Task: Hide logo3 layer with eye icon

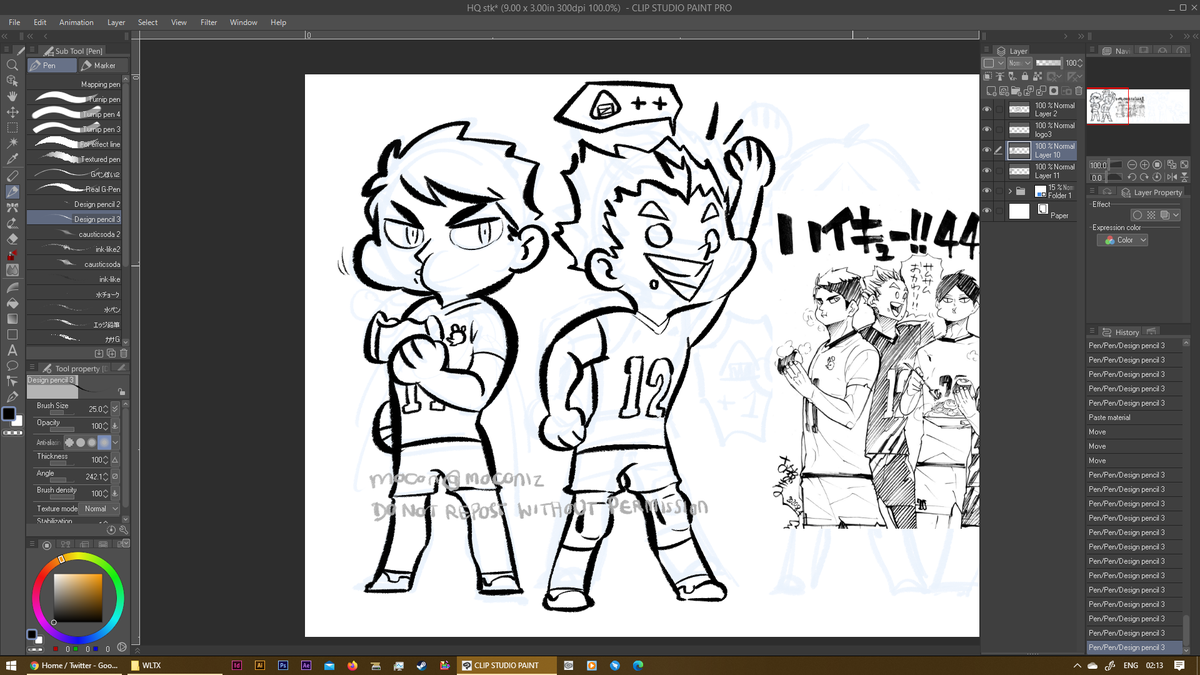Action: tap(987, 129)
